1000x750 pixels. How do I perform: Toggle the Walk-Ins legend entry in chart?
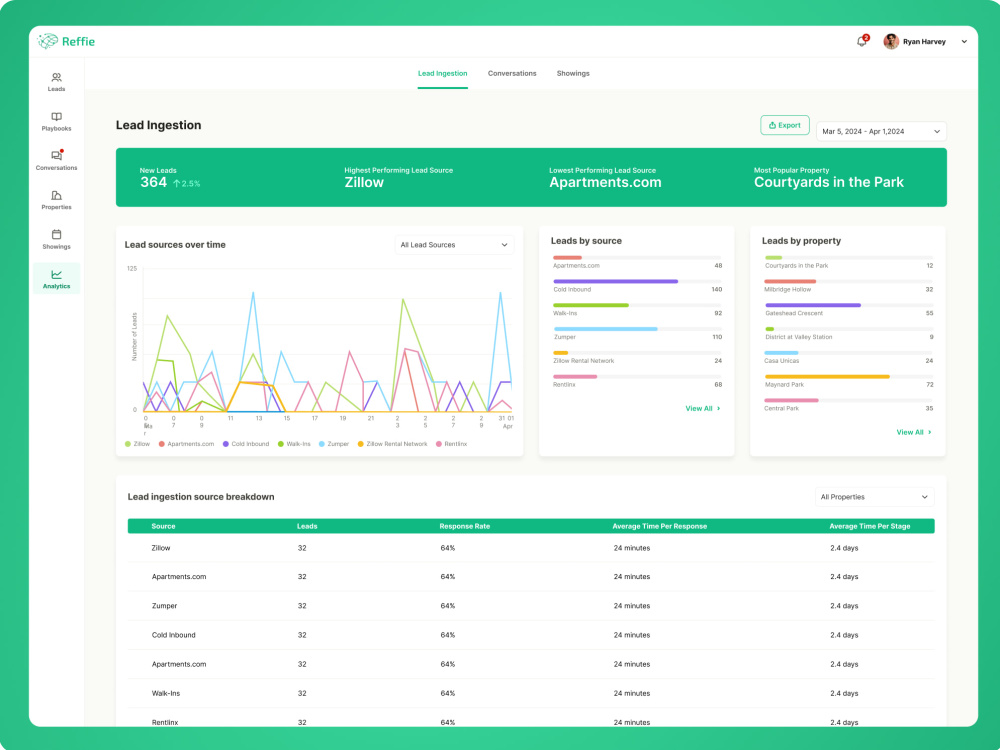(x=294, y=444)
